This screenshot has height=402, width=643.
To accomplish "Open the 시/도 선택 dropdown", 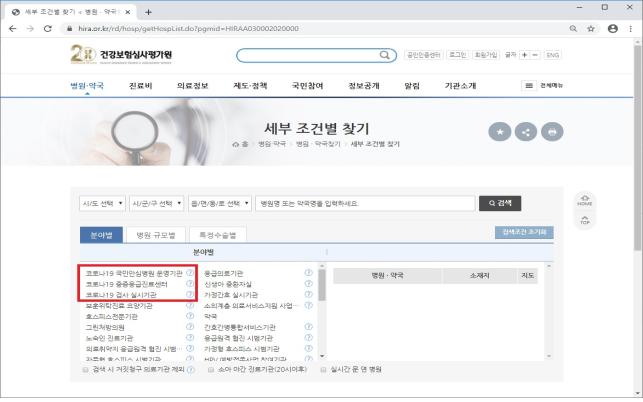I will [102, 203].
